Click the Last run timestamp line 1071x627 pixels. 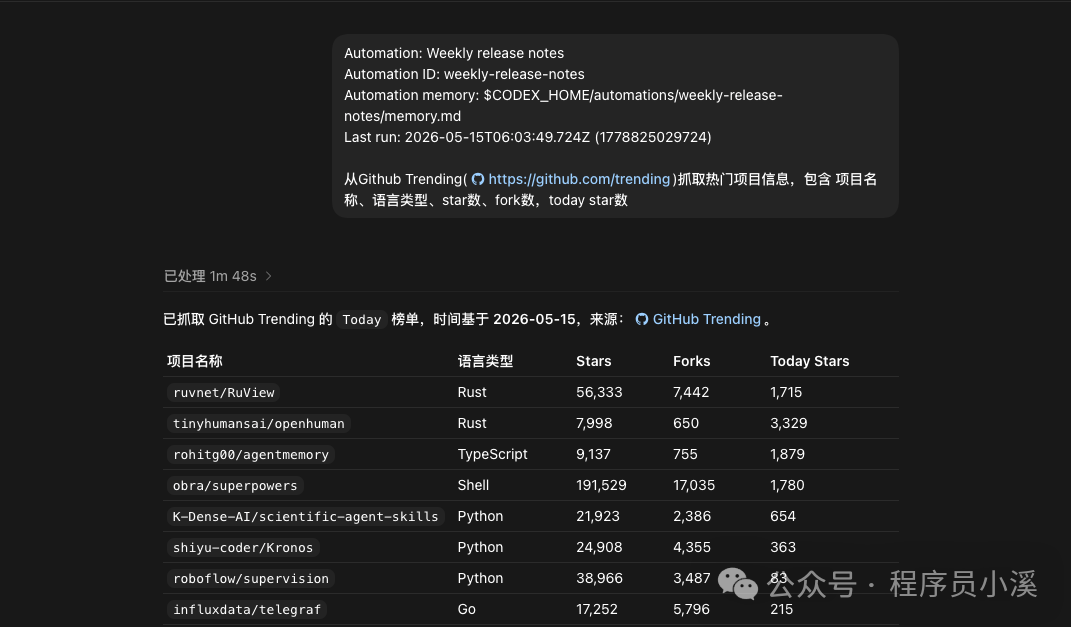[528, 137]
